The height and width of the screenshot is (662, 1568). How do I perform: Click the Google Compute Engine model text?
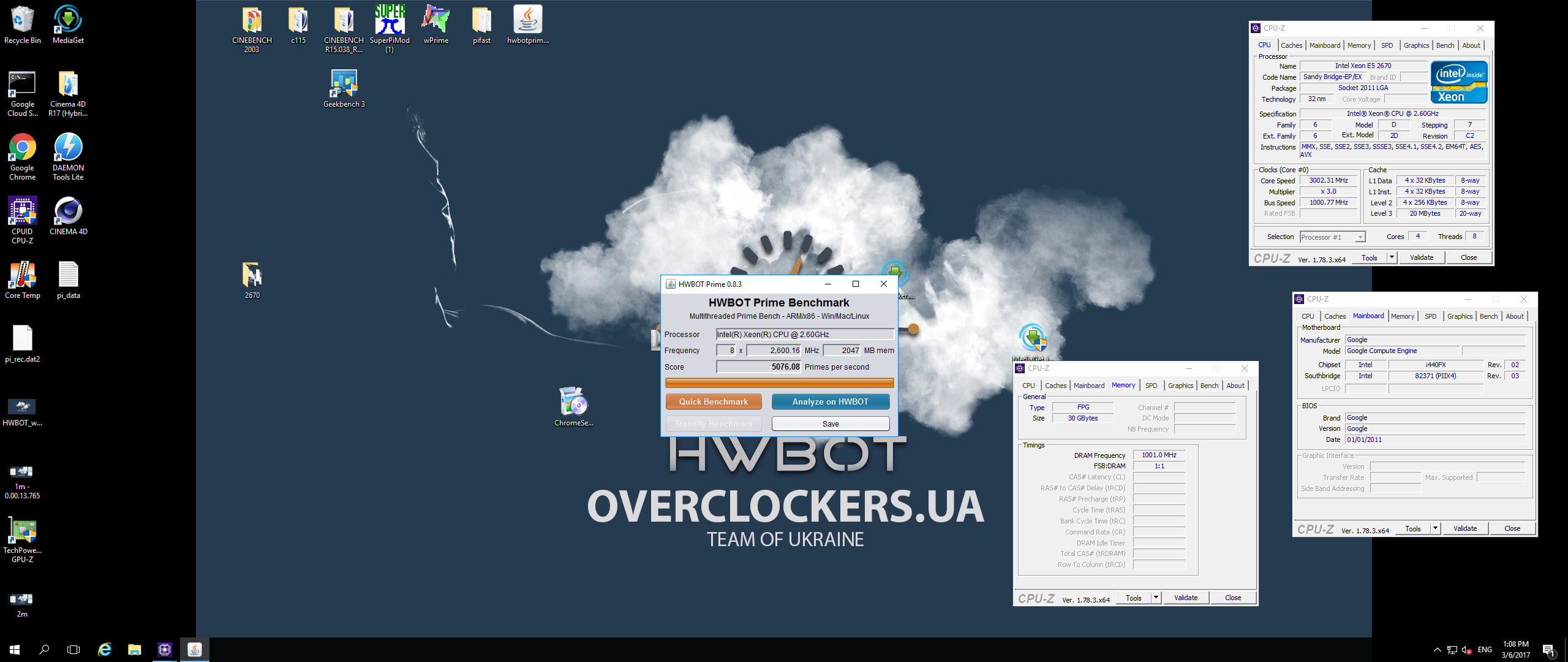(1382, 351)
